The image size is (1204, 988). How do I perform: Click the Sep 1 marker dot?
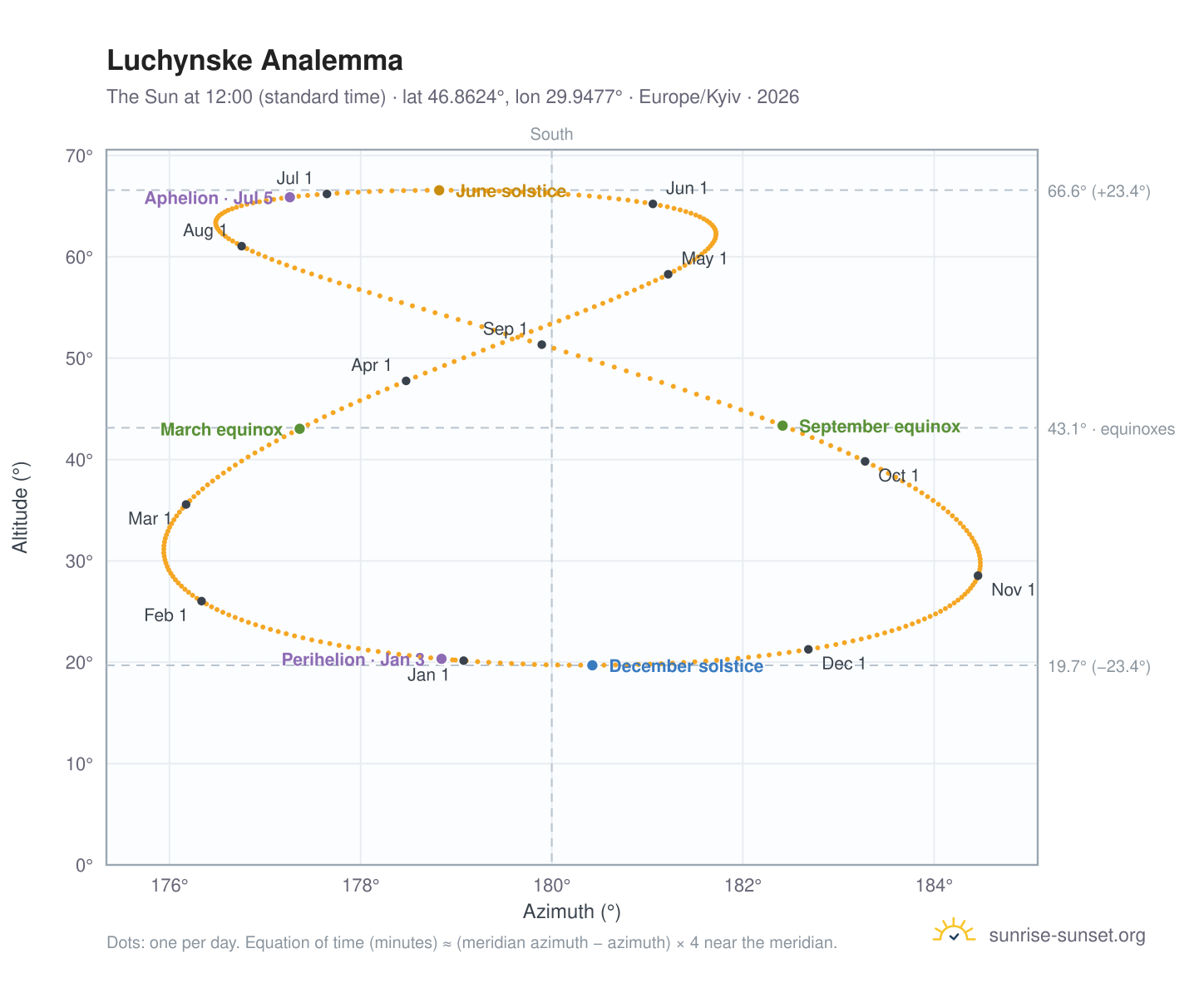(541, 344)
